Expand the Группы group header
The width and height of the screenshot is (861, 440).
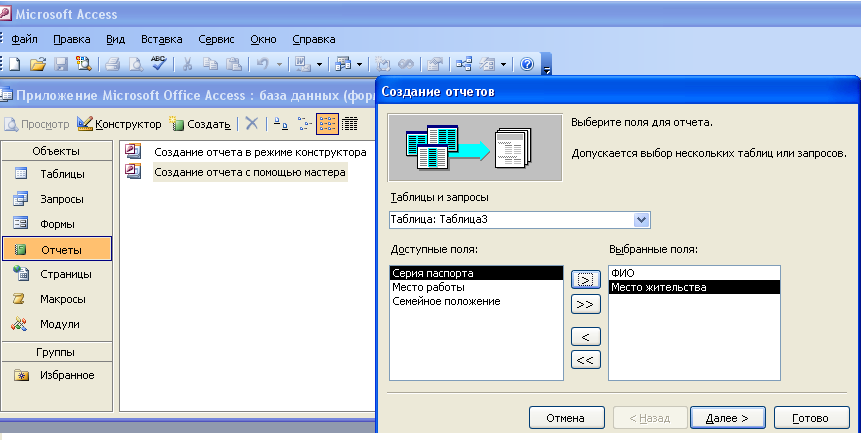click(x=56, y=352)
